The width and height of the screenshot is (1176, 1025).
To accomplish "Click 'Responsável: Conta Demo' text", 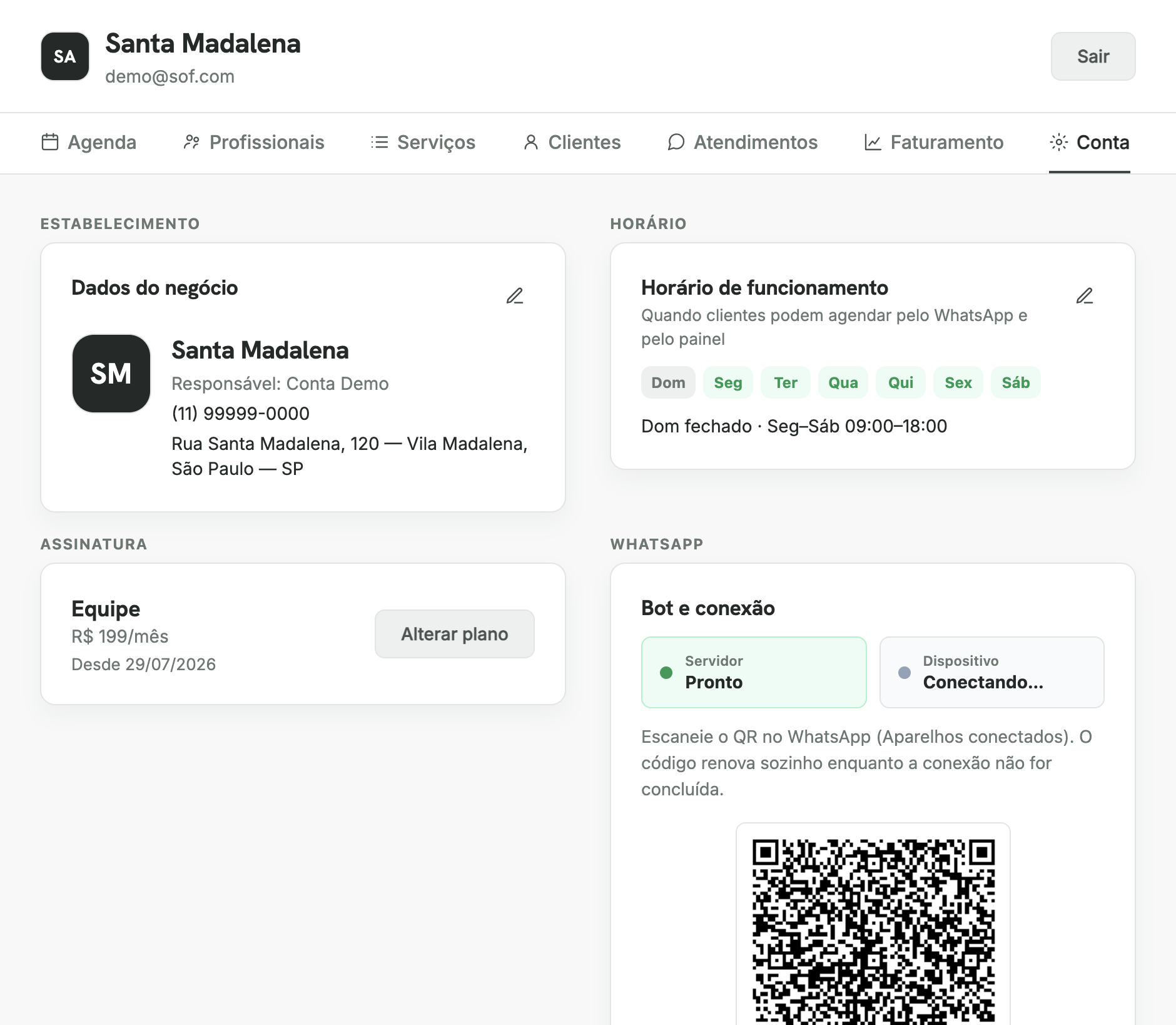I will [280, 384].
